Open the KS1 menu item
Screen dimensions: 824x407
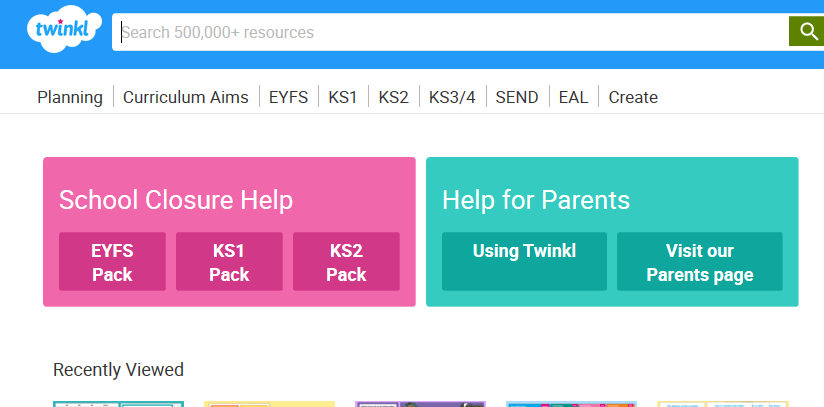[343, 97]
